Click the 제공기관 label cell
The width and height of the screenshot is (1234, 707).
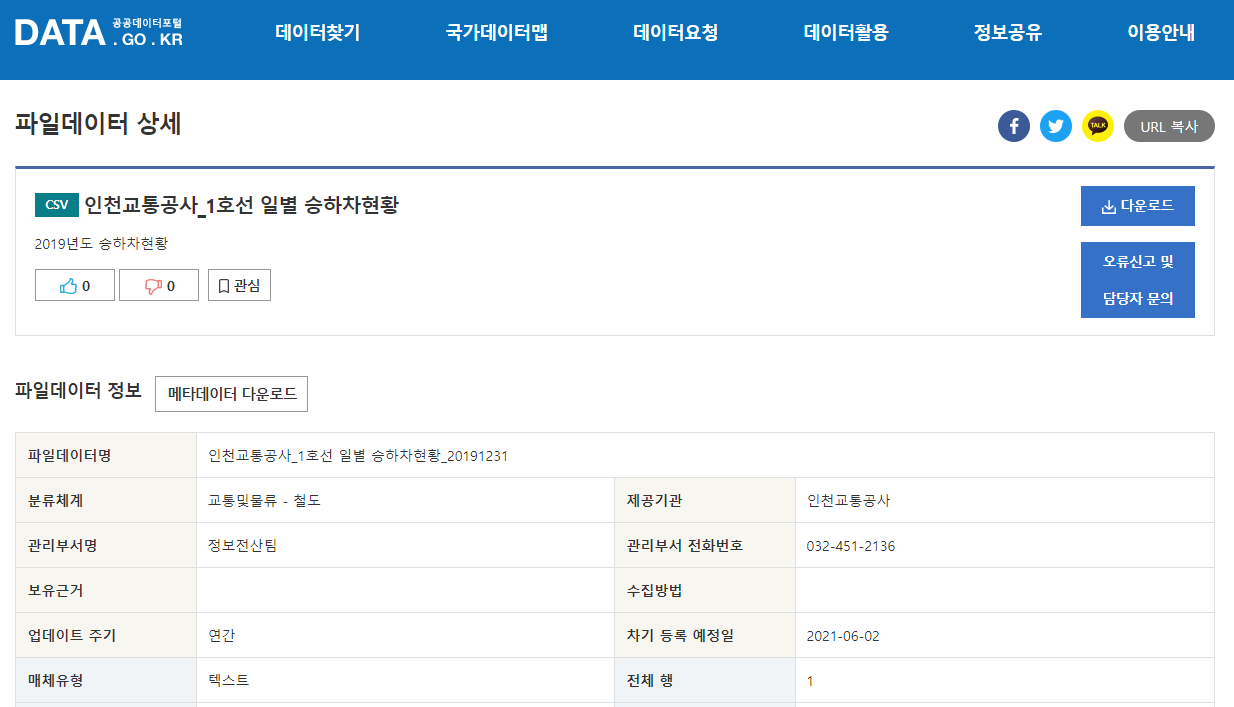point(705,501)
